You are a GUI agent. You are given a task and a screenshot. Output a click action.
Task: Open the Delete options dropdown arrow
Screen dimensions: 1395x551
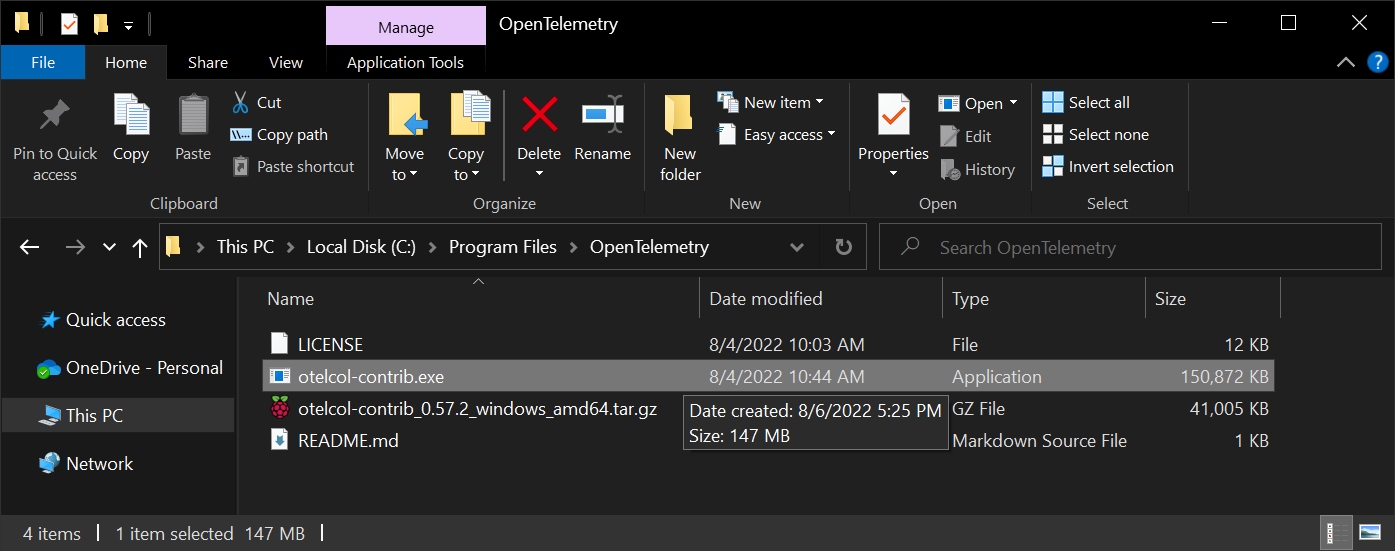(x=539, y=174)
